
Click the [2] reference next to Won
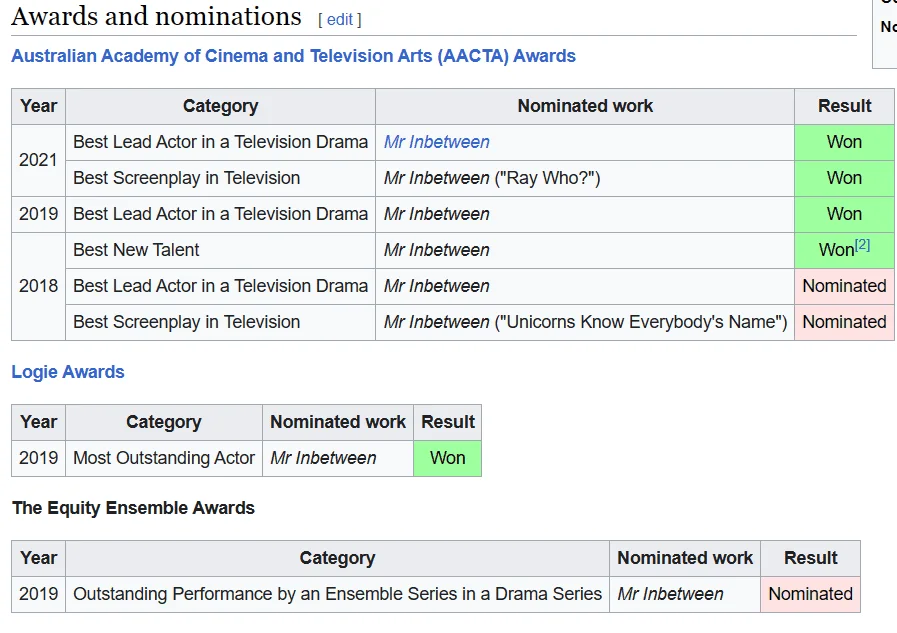(x=862, y=245)
